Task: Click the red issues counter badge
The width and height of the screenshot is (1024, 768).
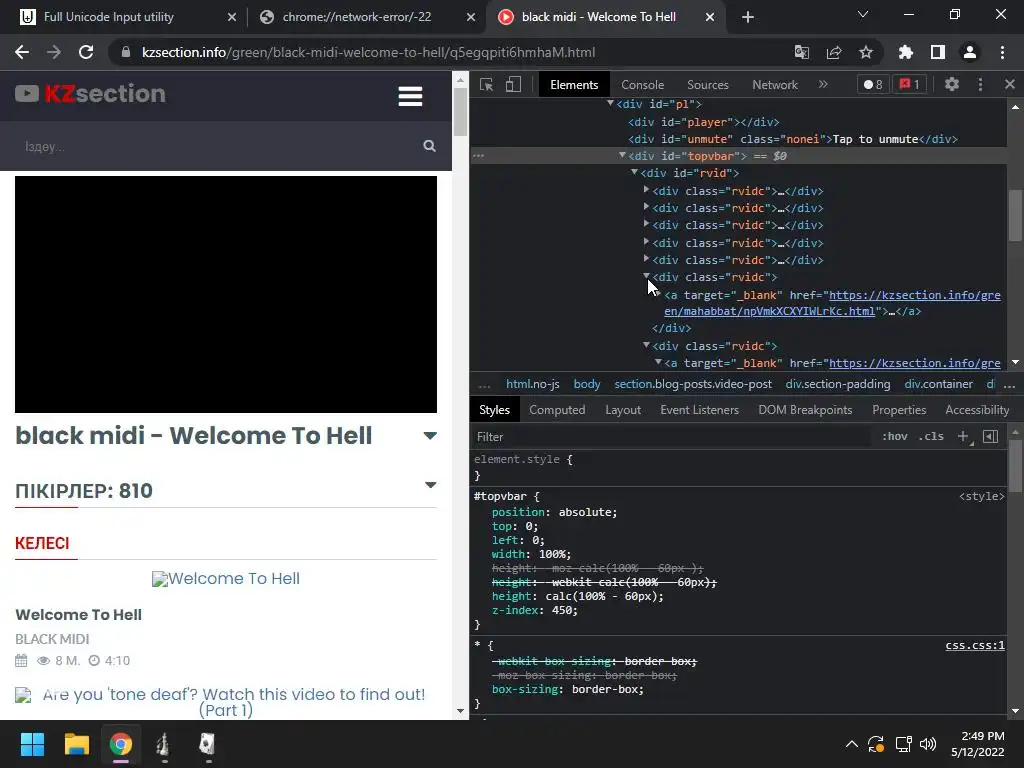Action: coord(910,84)
